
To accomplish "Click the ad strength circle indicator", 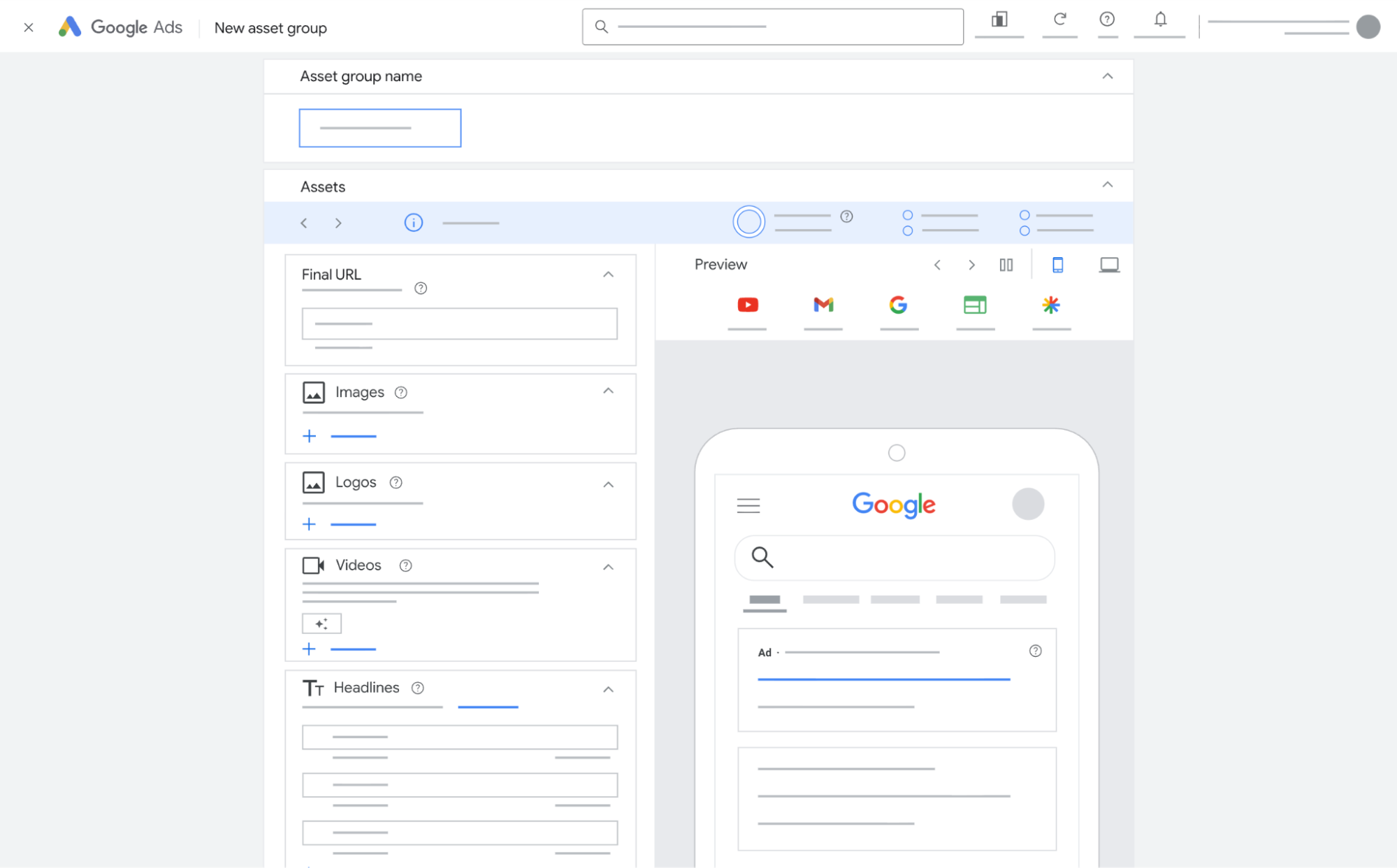I will tap(748, 222).
